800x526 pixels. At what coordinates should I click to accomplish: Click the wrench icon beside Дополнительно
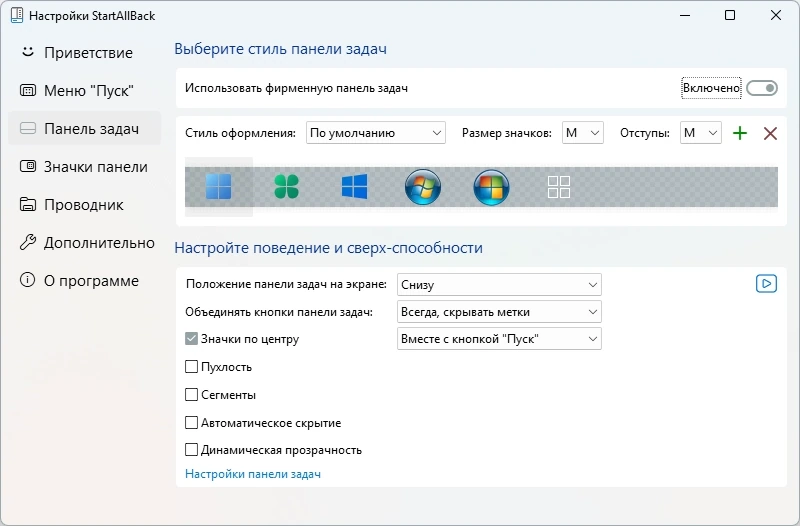[28, 242]
